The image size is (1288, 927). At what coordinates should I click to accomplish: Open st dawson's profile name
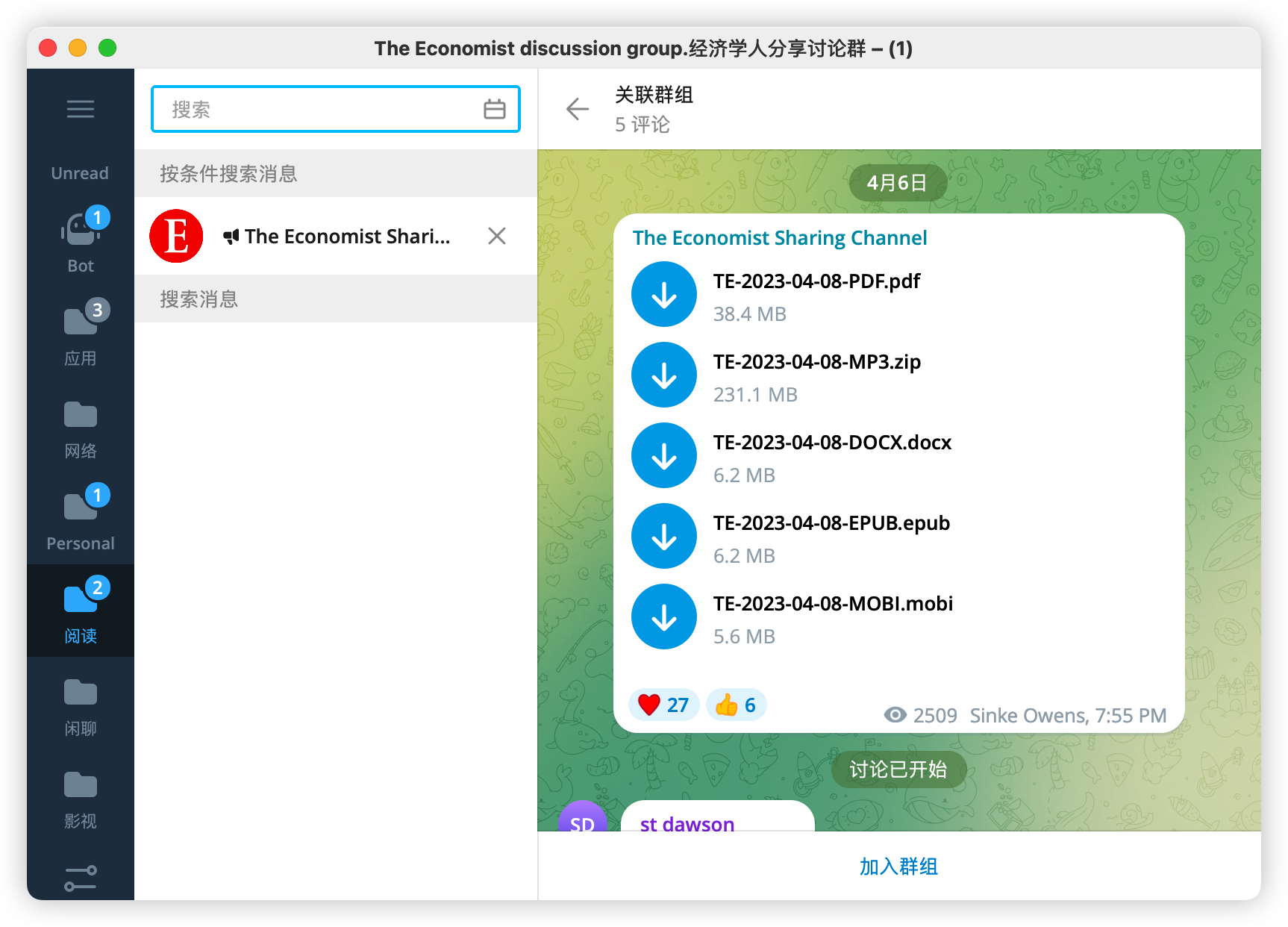pos(687,823)
